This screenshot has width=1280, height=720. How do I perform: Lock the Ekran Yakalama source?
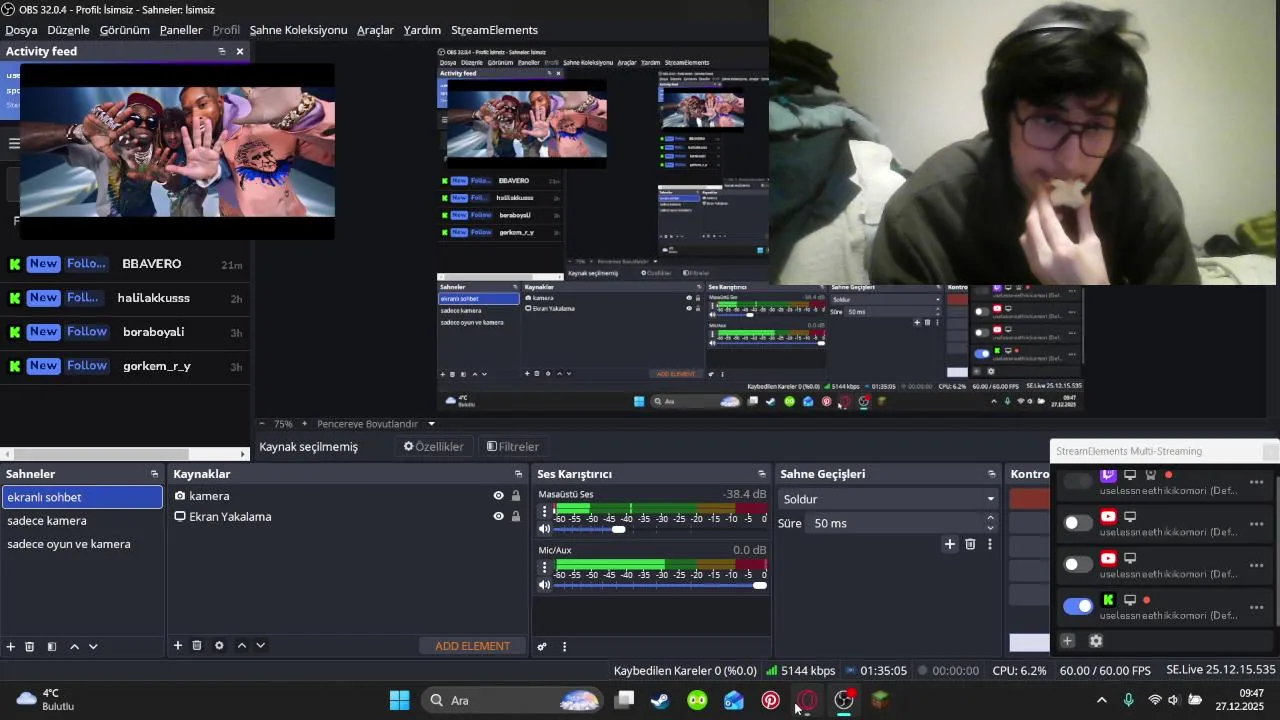click(x=516, y=517)
